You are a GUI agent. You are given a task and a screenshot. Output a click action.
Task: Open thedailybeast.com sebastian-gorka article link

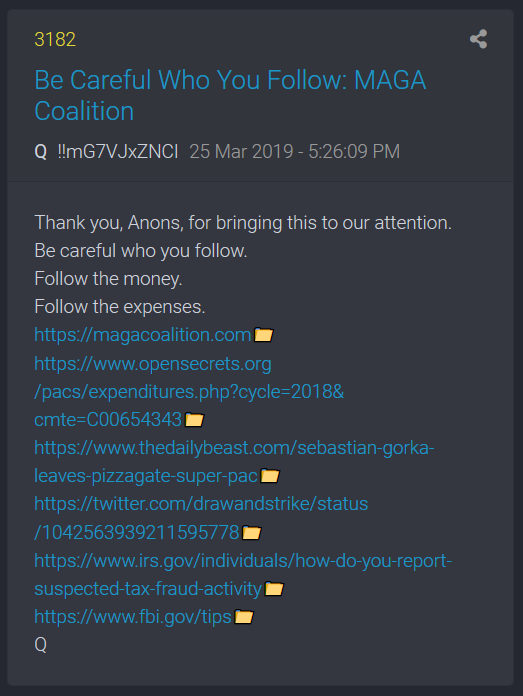click(234, 462)
